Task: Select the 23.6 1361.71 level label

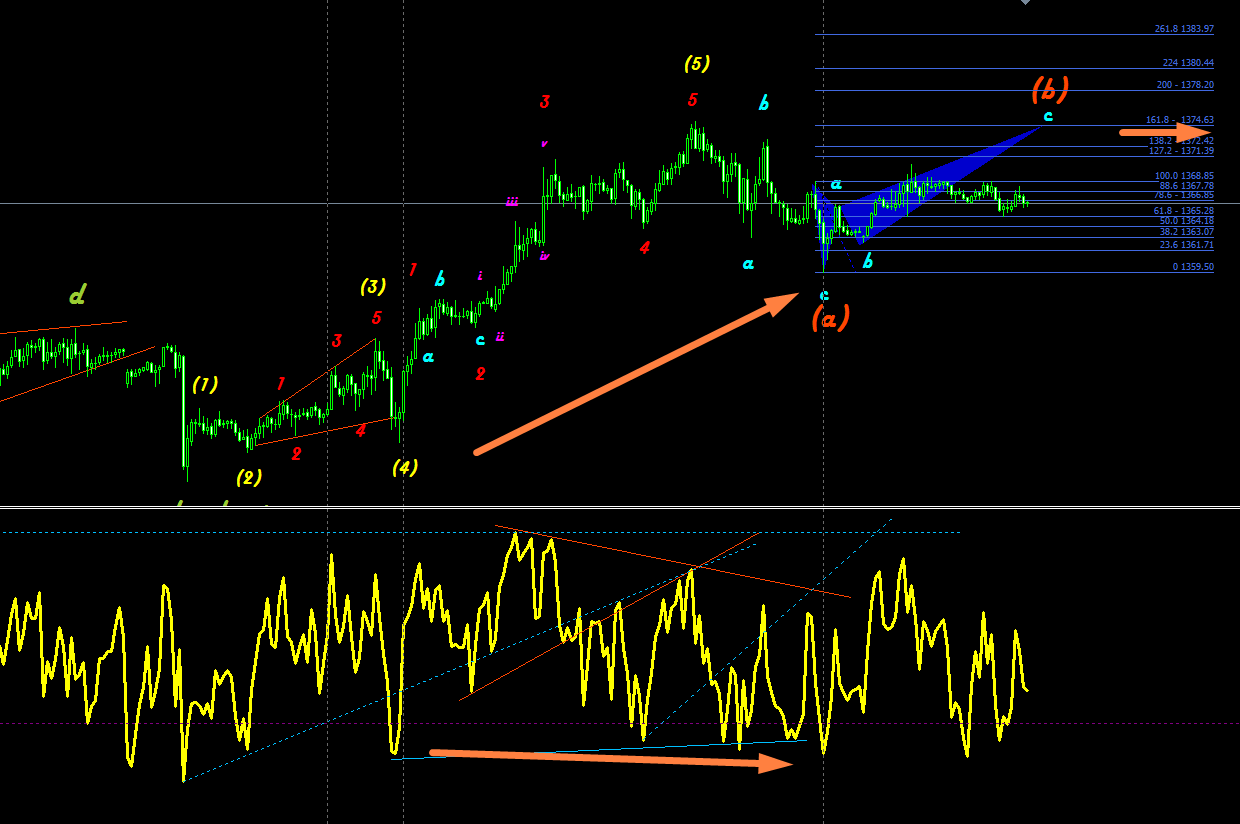Action: (1186, 245)
